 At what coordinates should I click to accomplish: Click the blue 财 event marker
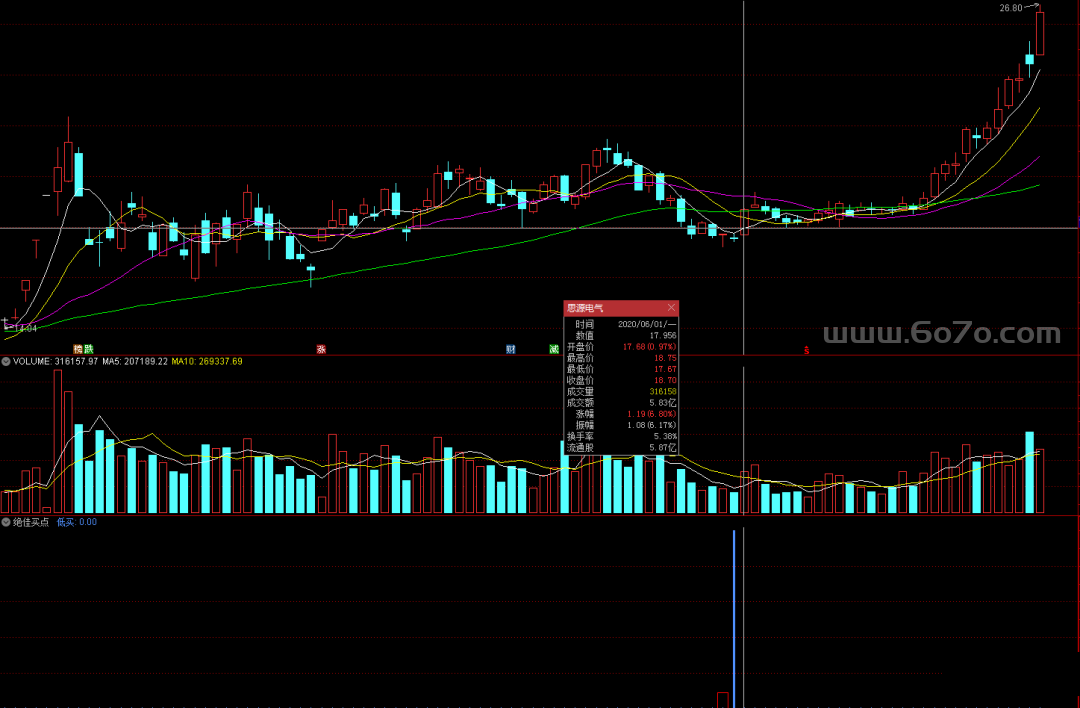click(x=510, y=349)
